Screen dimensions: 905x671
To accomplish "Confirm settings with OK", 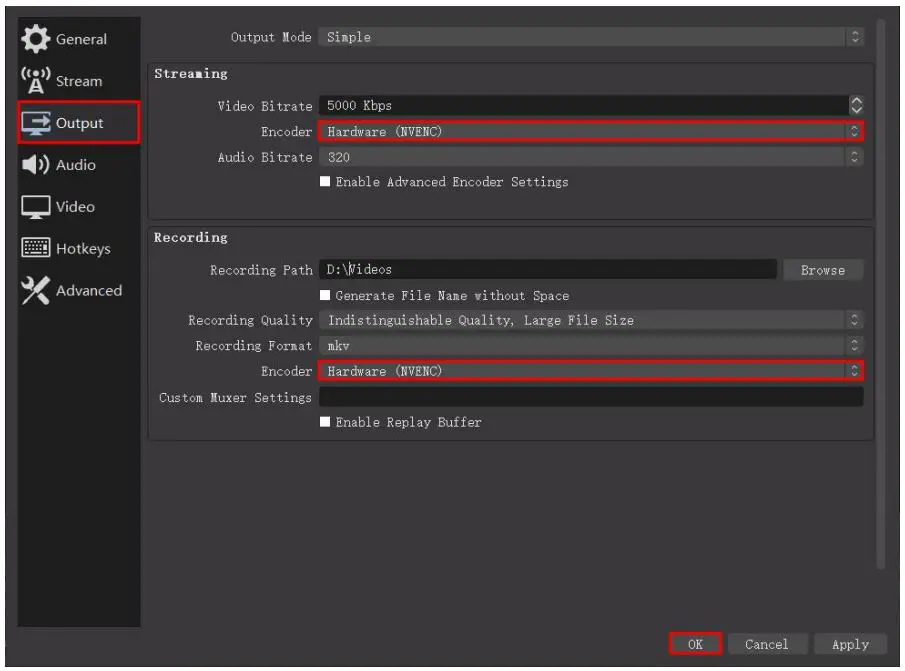I will [x=697, y=644].
